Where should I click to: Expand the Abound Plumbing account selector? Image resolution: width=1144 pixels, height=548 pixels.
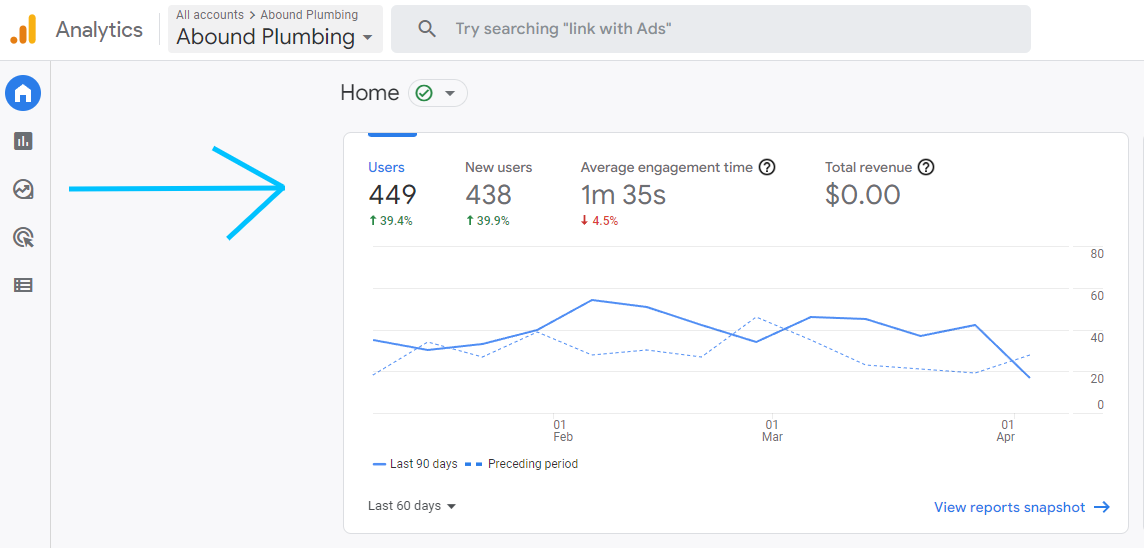tap(275, 29)
